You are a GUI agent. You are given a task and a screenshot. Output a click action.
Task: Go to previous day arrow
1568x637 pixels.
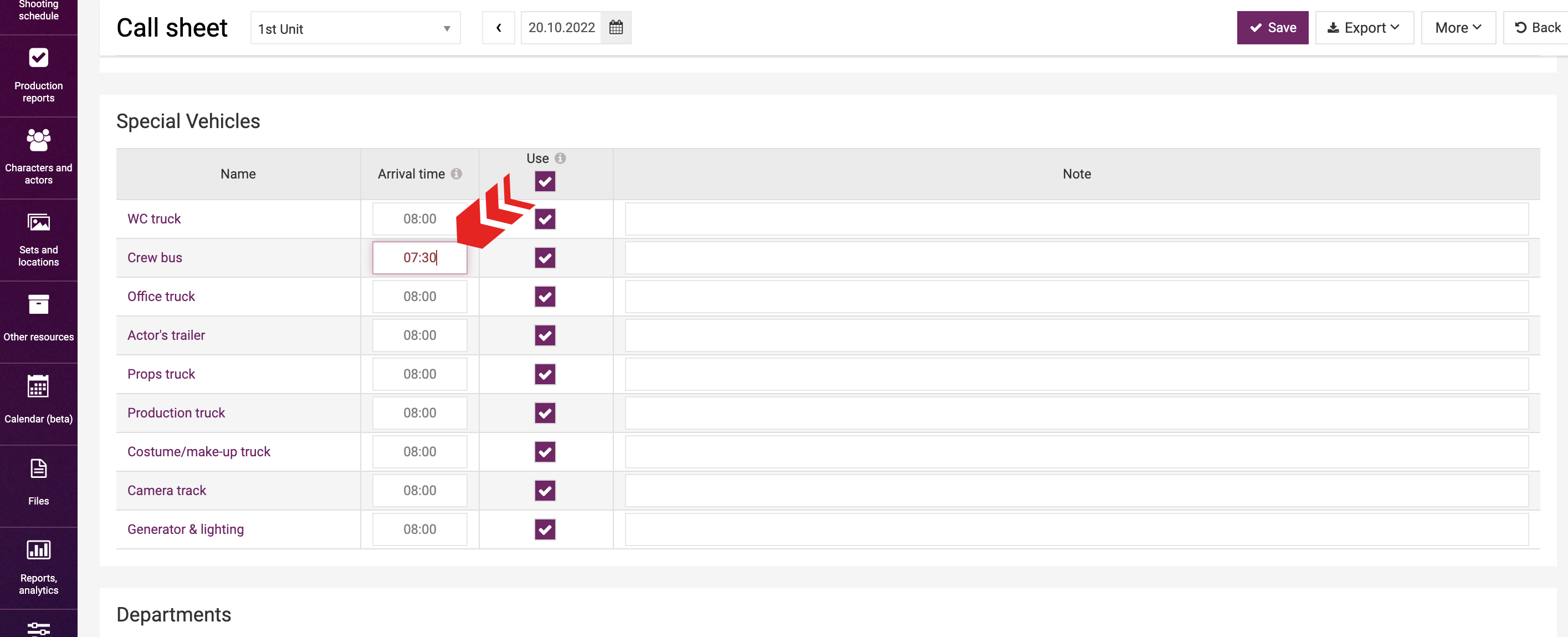tap(498, 28)
